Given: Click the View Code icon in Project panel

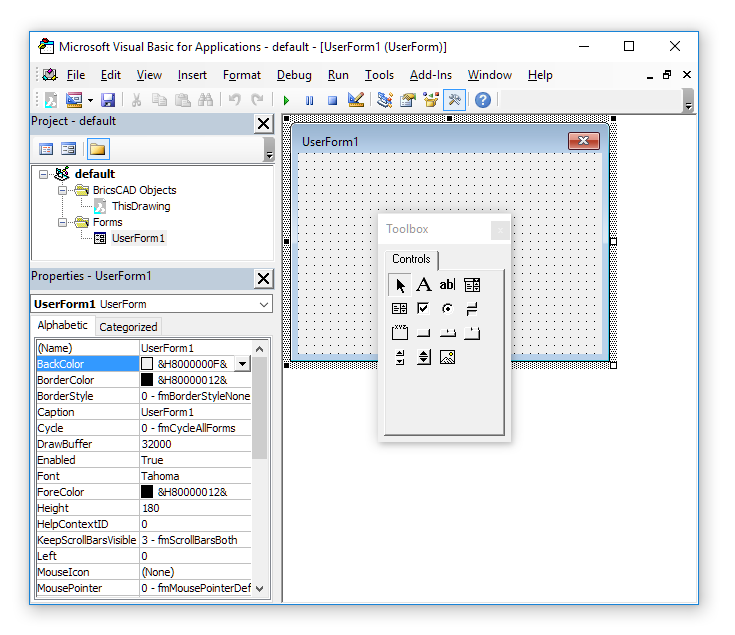Looking at the screenshot, I should 46,149.
